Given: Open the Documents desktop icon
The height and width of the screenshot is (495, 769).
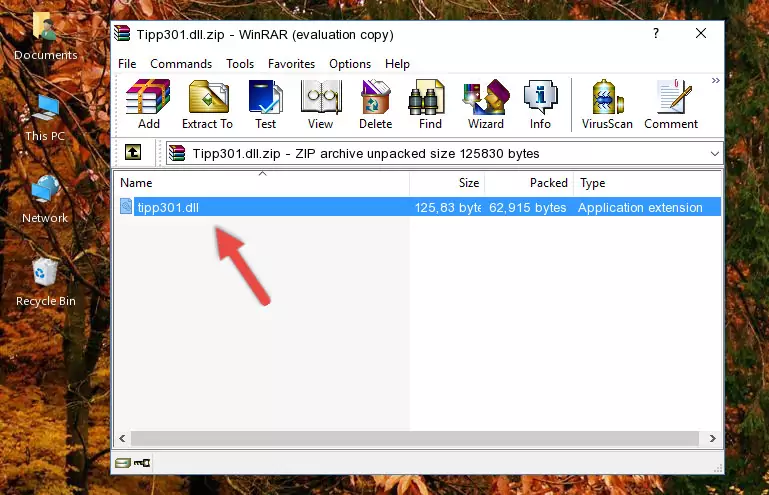Looking at the screenshot, I should point(45,36).
